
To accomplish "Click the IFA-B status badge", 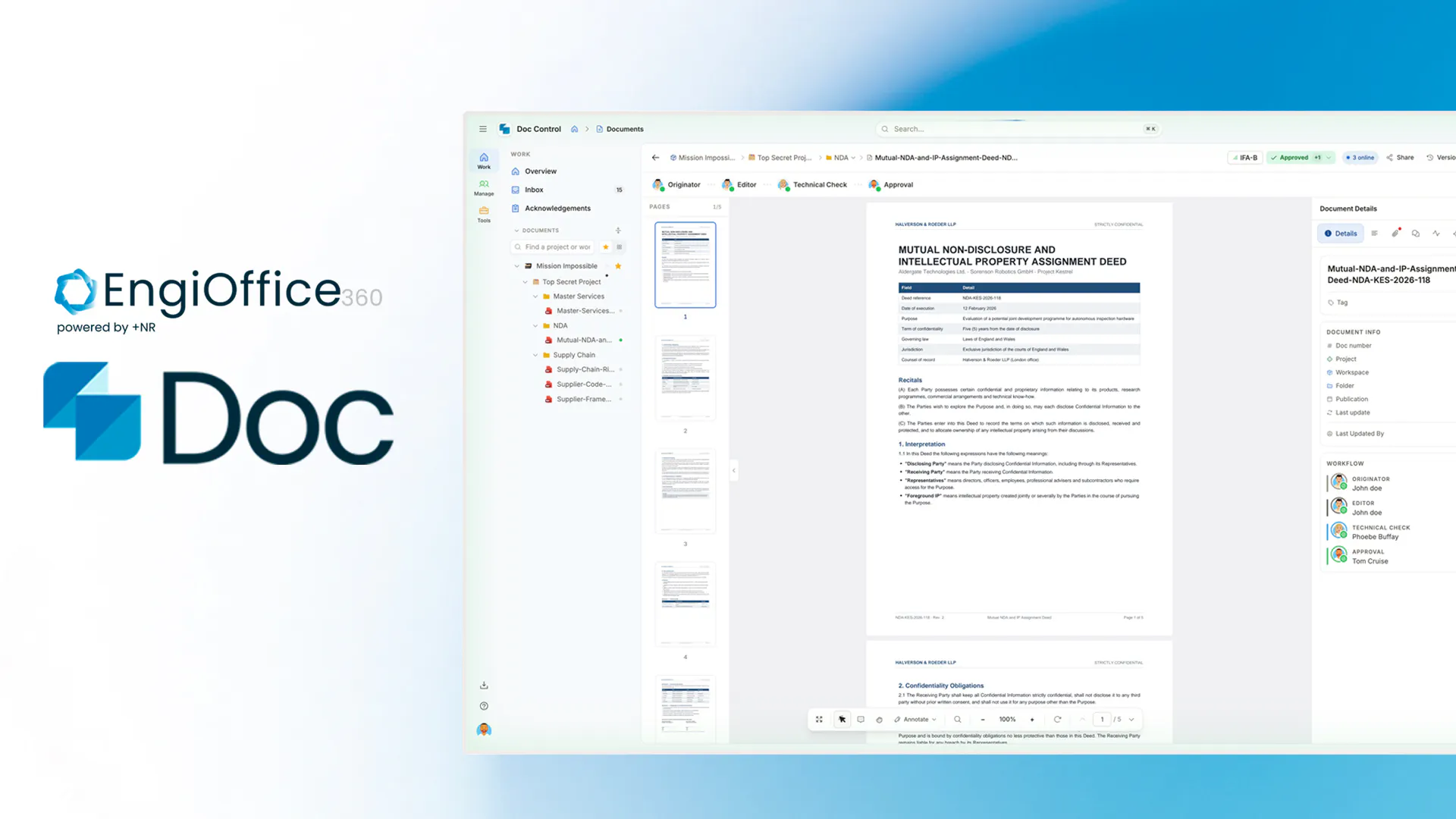I will 1244,158.
